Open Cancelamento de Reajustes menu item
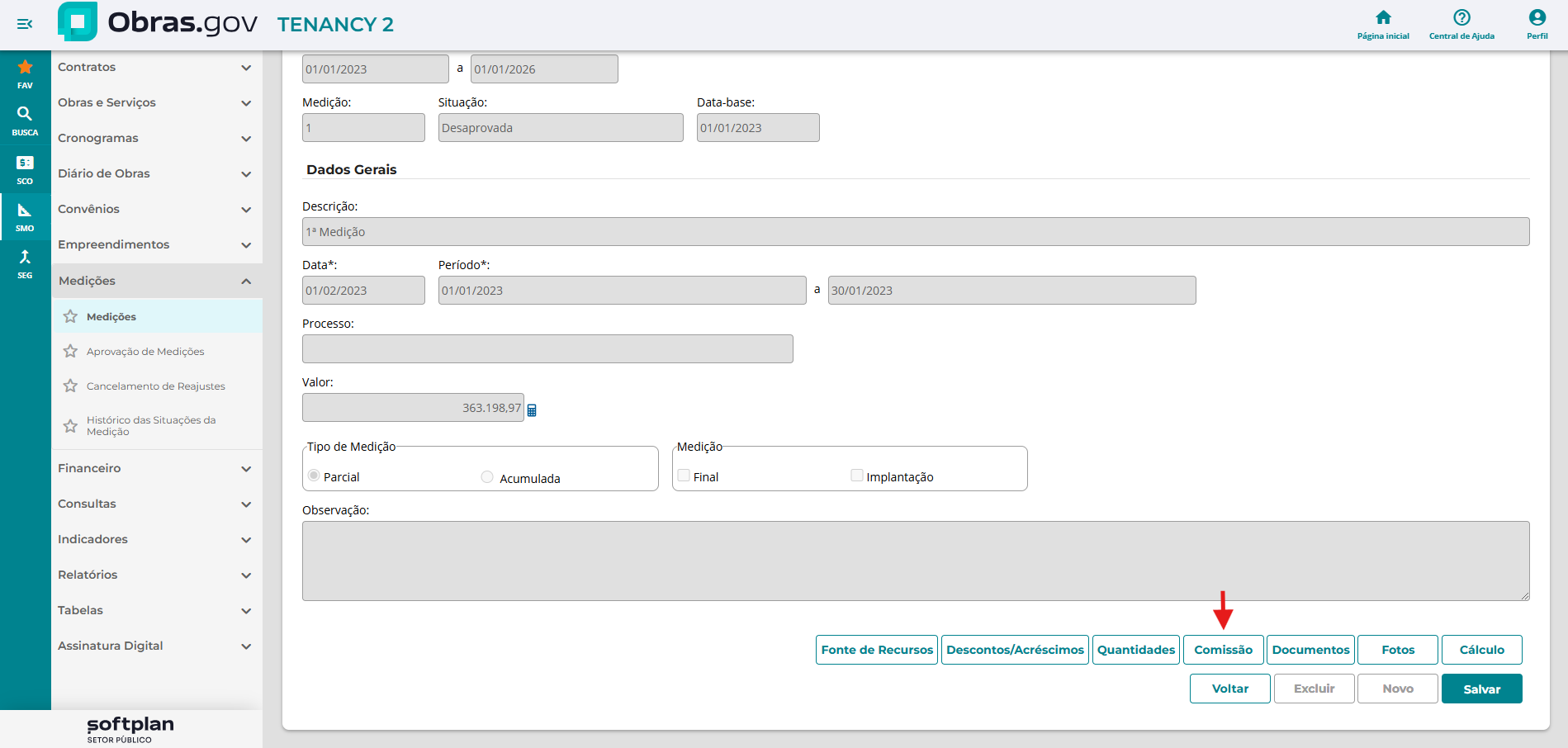The image size is (1568, 748). click(x=155, y=386)
